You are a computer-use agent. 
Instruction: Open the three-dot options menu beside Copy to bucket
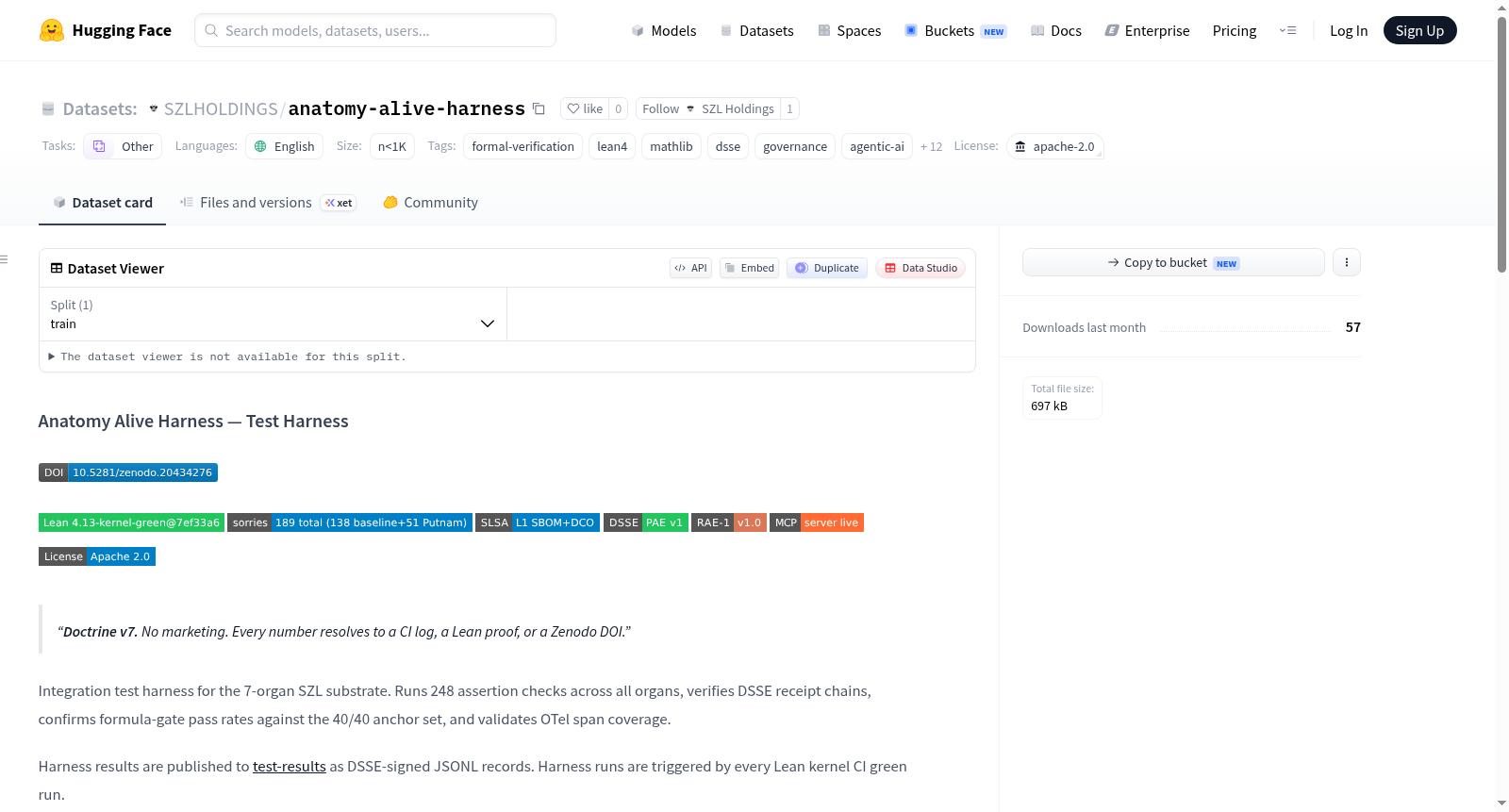(1347, 262)
